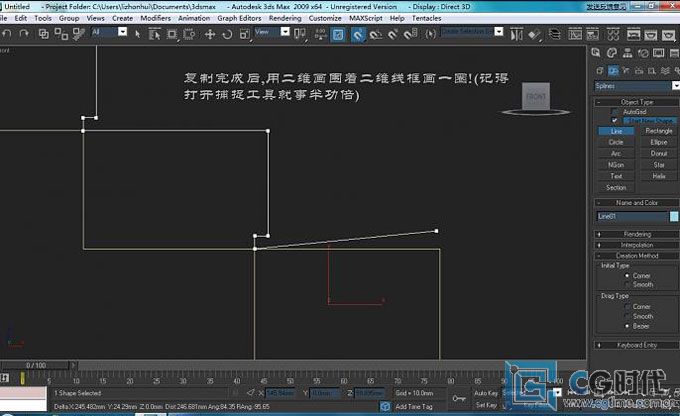Open Select by Name tool
This screenshot has width=680, height=416.
click(154, 34)
